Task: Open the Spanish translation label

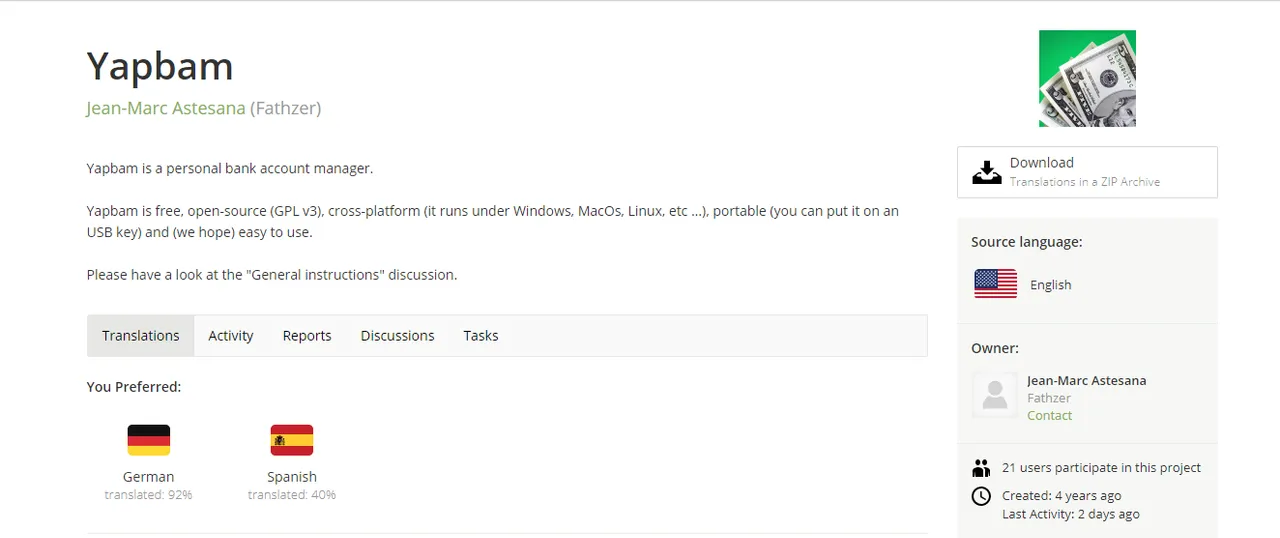Action: click(291, 477)
